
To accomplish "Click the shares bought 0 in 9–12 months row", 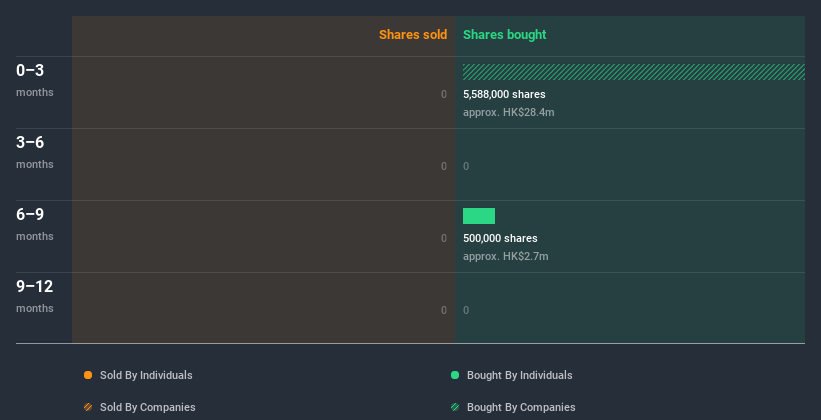I will 466,311.
